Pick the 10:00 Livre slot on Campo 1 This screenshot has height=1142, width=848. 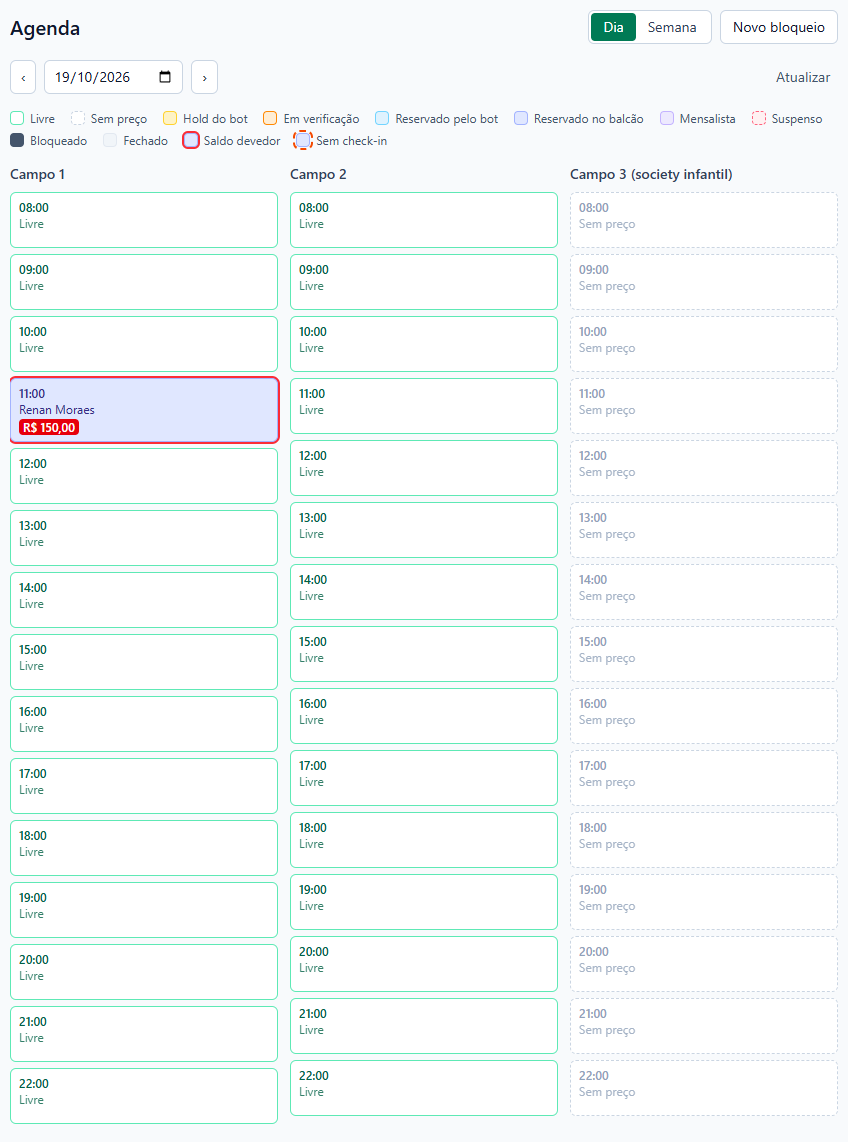point(144,344)
